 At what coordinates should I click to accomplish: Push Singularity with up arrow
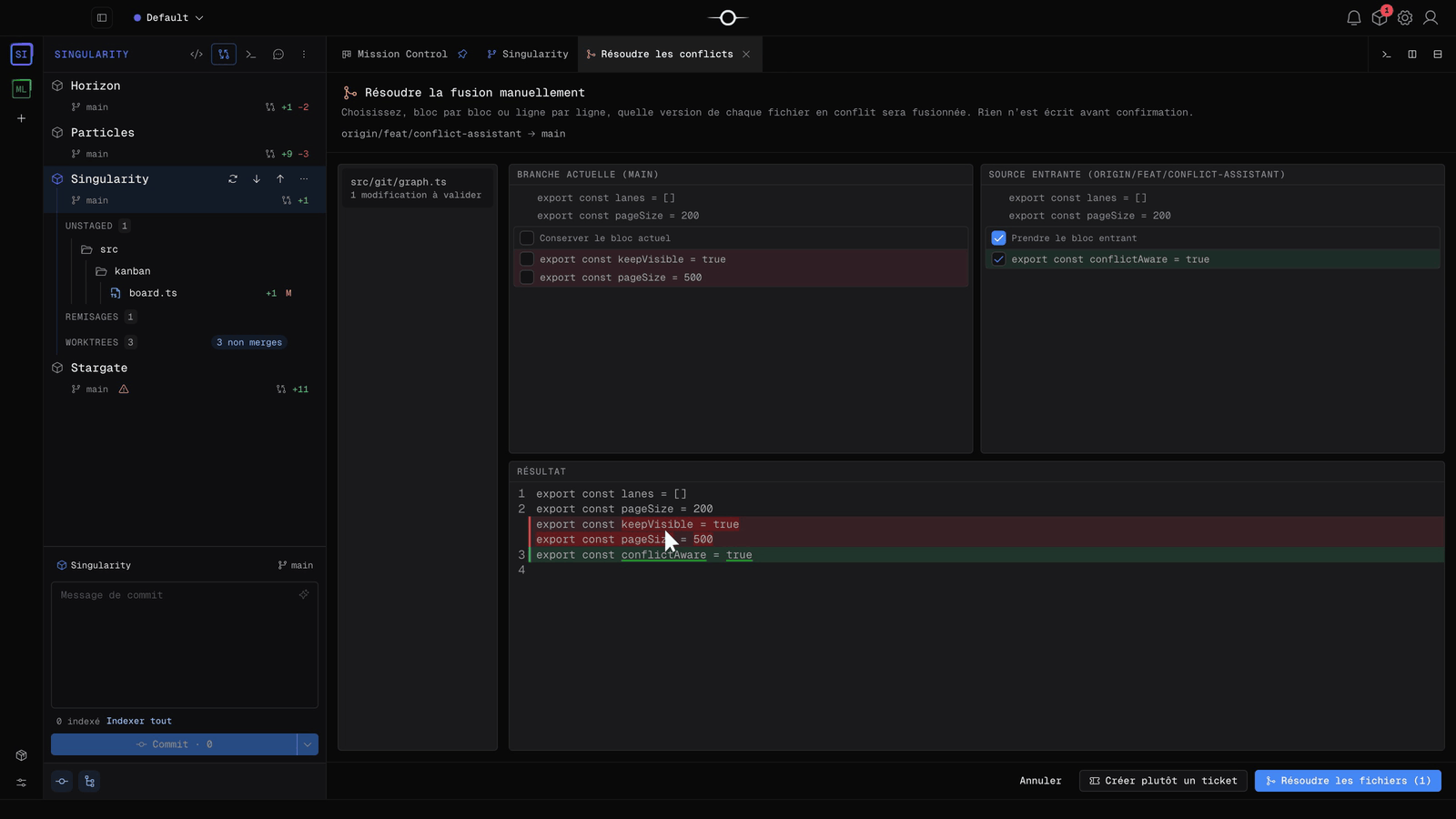pos(280,179)
